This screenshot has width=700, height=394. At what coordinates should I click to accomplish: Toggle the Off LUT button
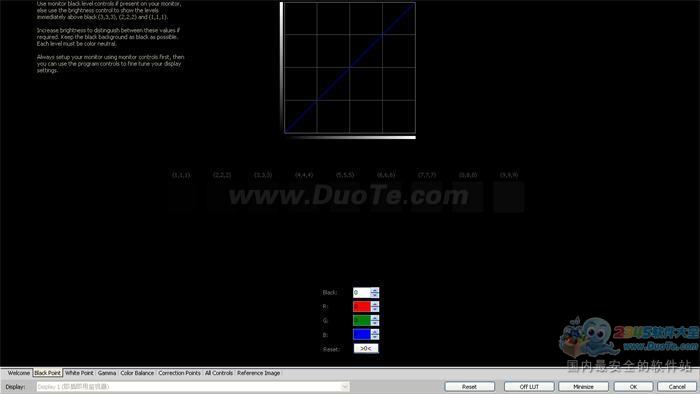(529, 386)
